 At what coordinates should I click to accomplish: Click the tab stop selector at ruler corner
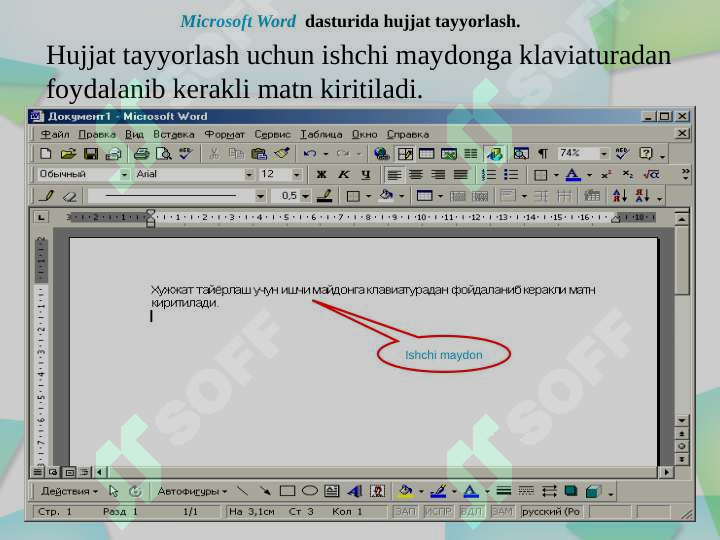click(x=41, y=217)
